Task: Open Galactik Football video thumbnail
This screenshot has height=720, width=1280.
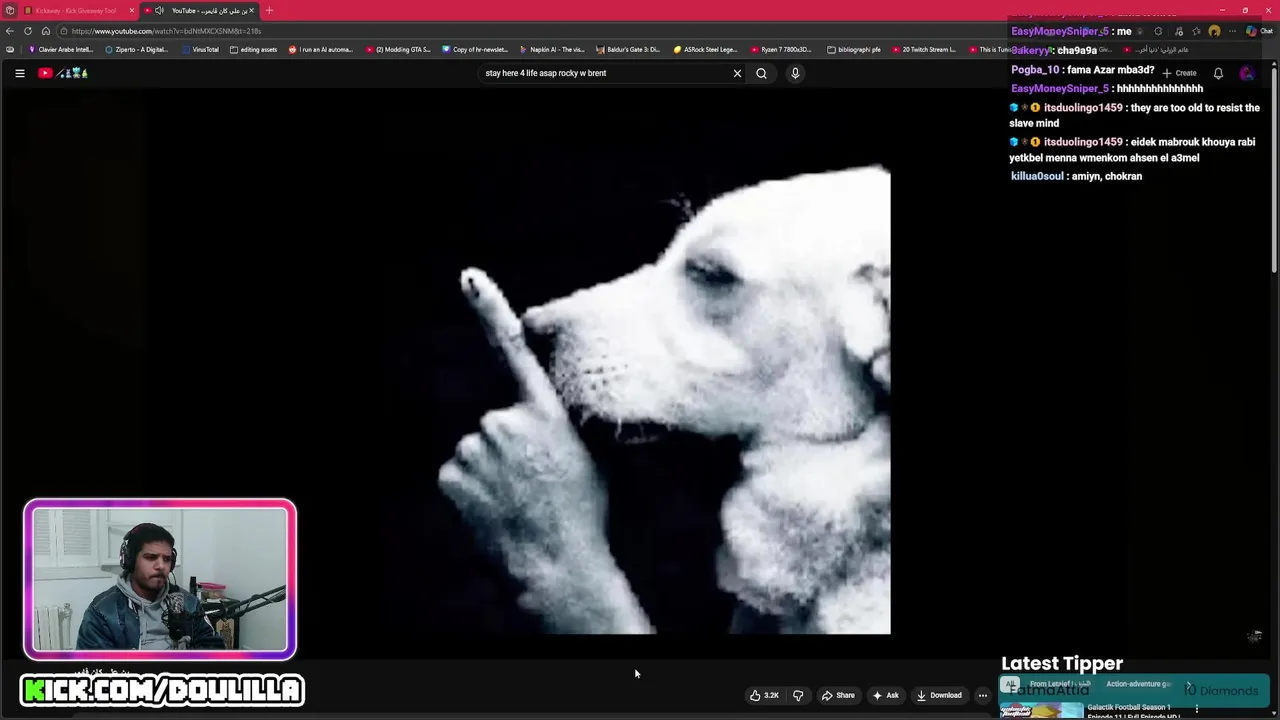Action: (x=1042, y=711)
